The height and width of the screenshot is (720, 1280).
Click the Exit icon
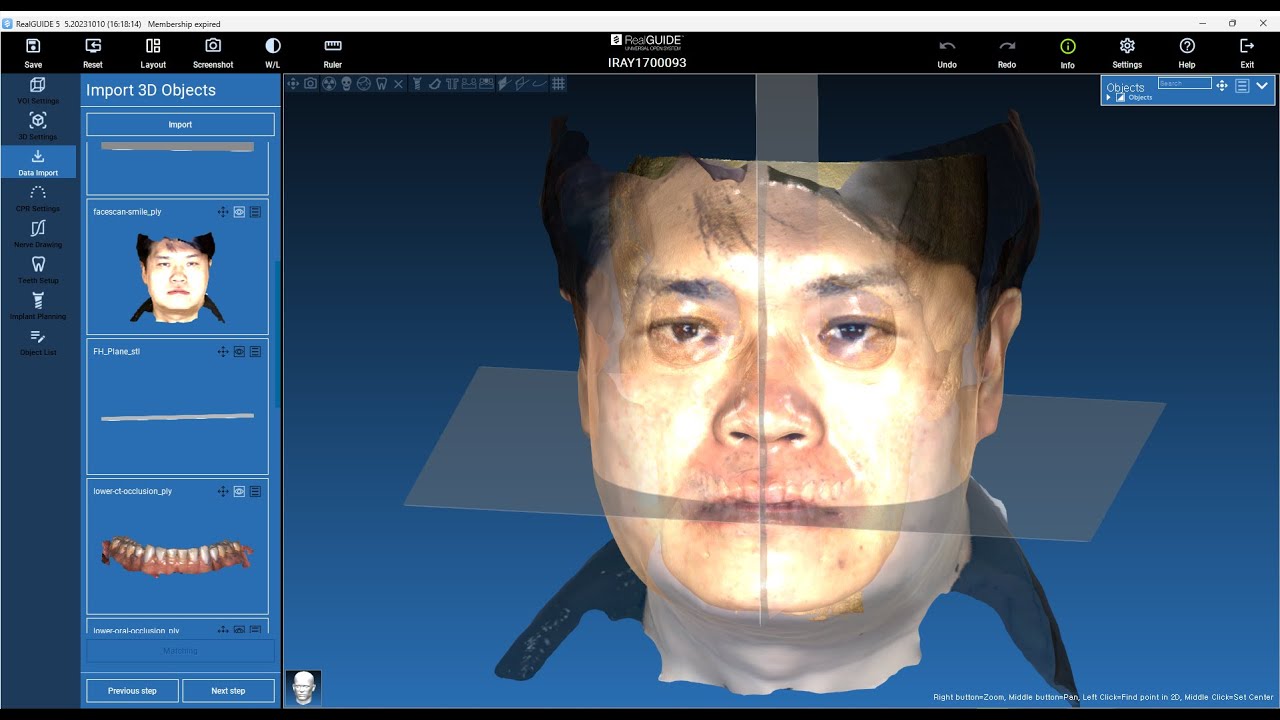(x=1247, y=46)
